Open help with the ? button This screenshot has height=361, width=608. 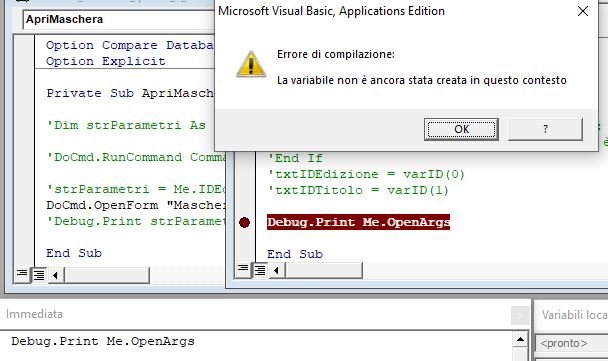point(545,129)
